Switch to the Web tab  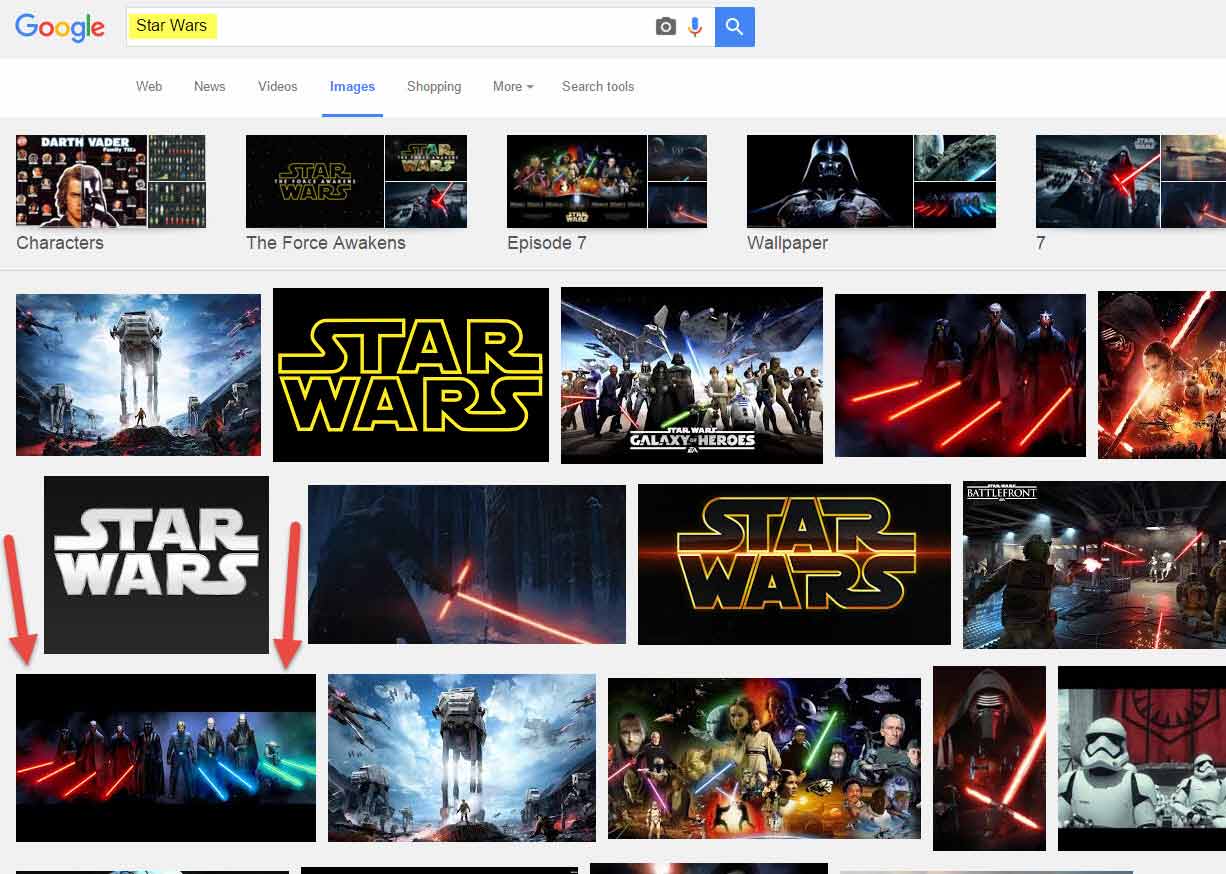point(149,87)
